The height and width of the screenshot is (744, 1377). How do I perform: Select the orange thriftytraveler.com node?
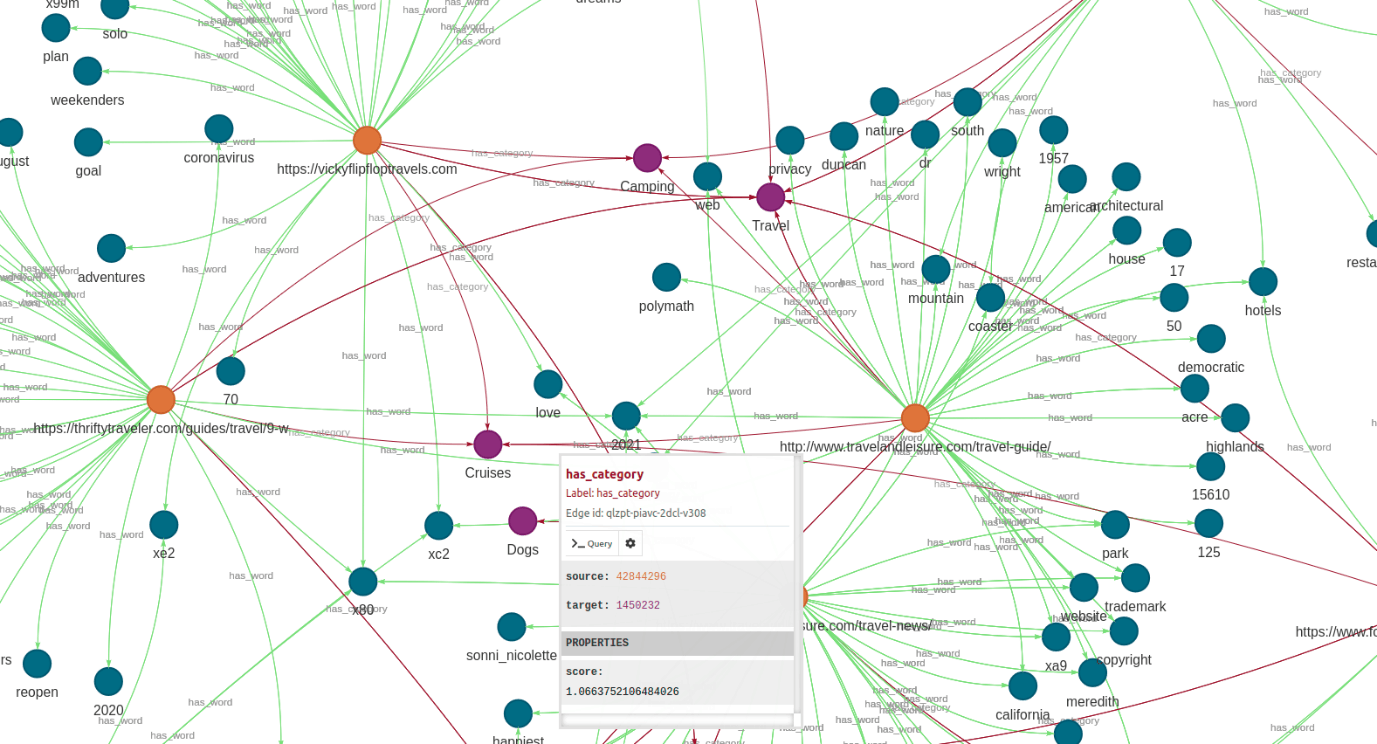click(x=161, y=400)
